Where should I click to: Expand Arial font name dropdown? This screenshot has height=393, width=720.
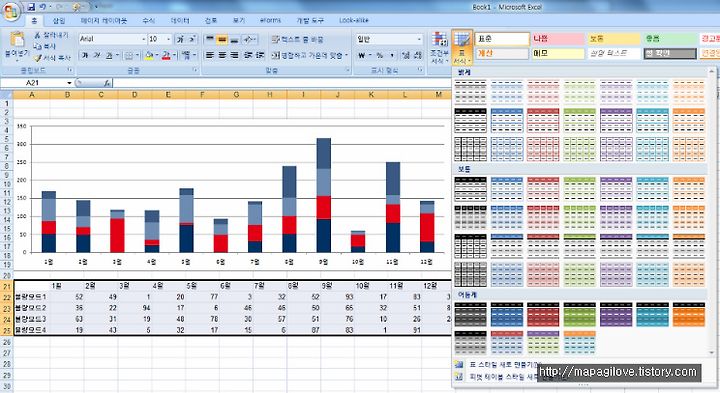tap(143, 39)
